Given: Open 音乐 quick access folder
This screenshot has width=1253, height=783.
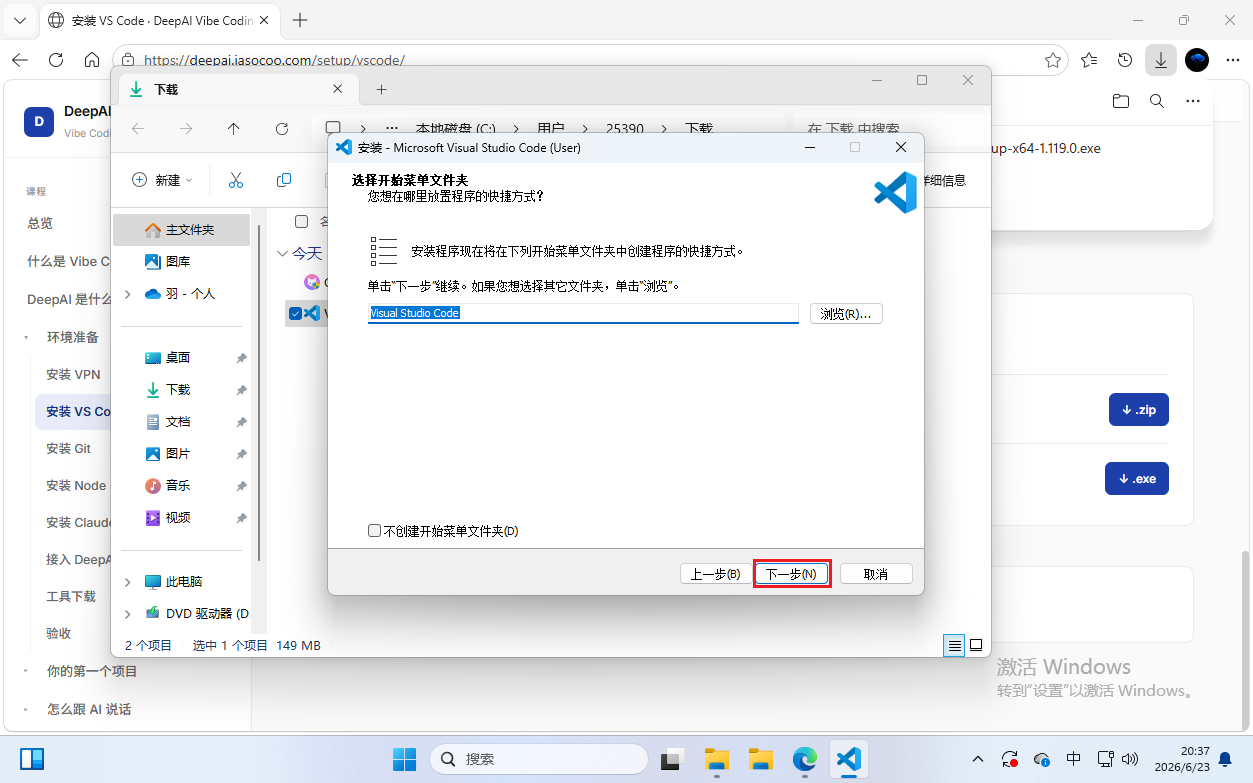Looking at the screenshot, I should pyautogui.click(x=180, y=486).
